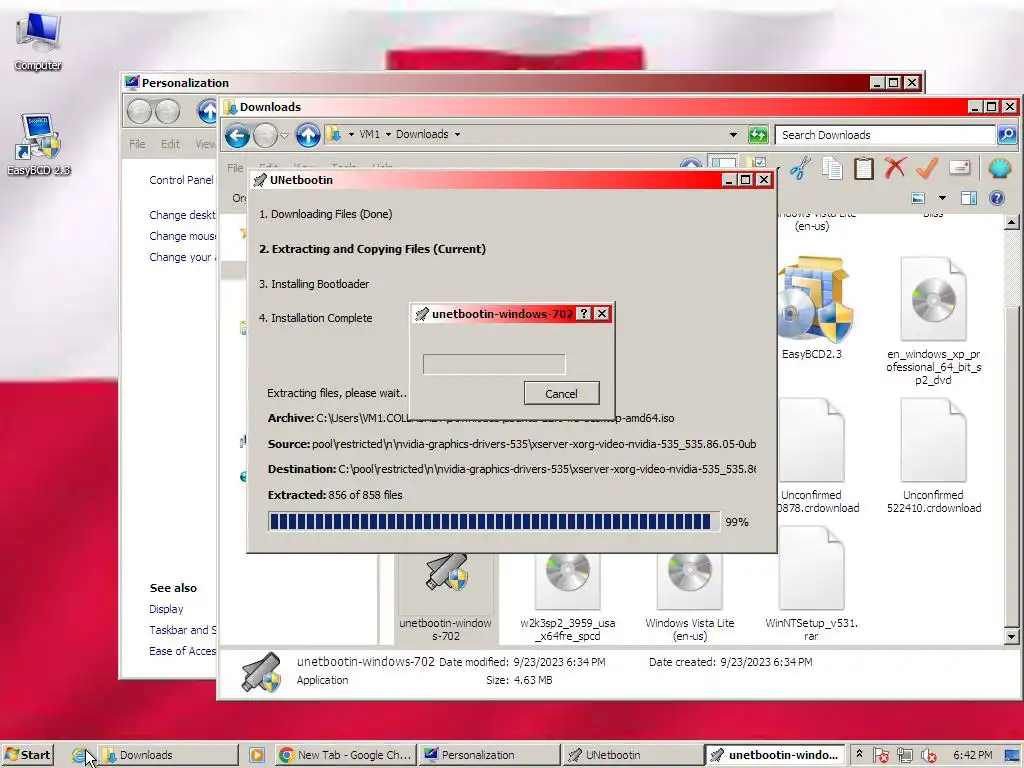Select the Windows Vista Lite (en-us) disc image
The height and width of the screenshot is (768, 1024).
point(690,598)
